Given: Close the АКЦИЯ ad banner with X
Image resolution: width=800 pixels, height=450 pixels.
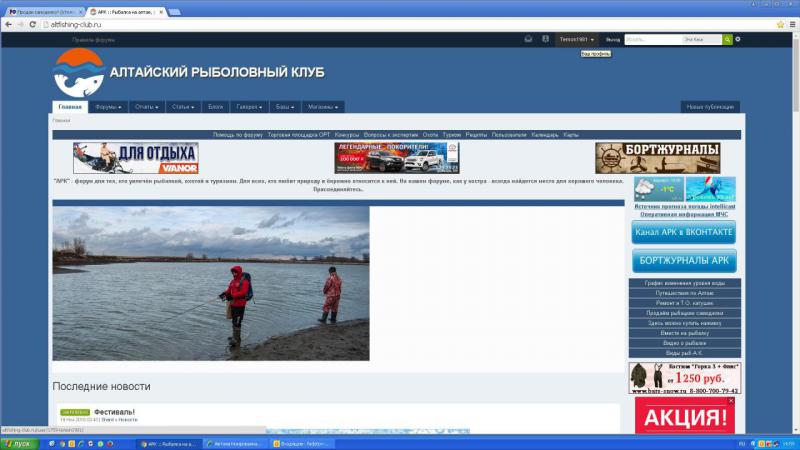Looking at the screenshot, I should [731, 401].
